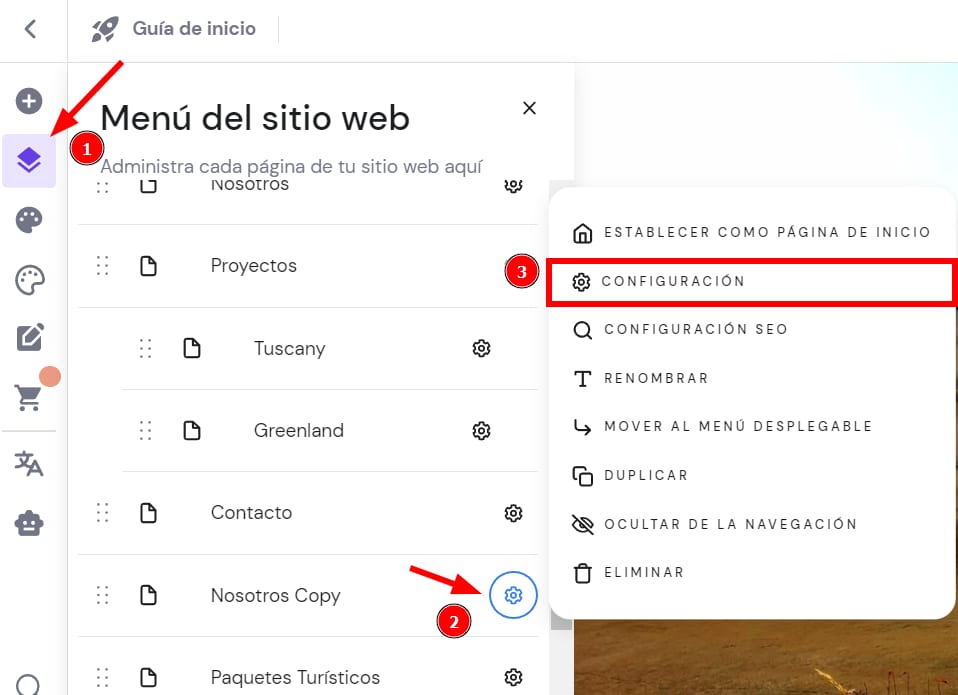Open the pages and navigation layers icon
Image resolution: width=958 pixels, height=695 pixels.
pyautogui.click(x=29, y=160)
